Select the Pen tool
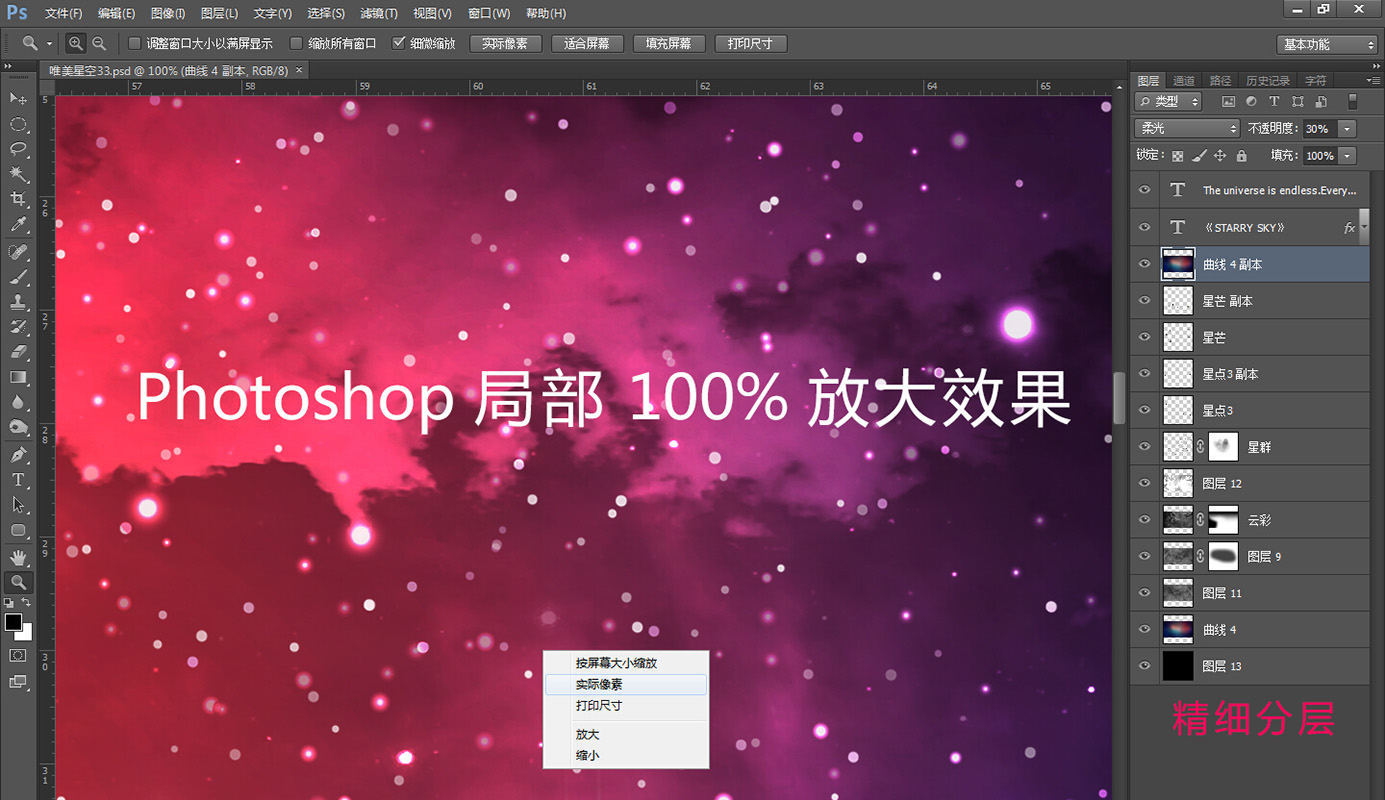This screenshot has width=1385, height=800. 18,455
